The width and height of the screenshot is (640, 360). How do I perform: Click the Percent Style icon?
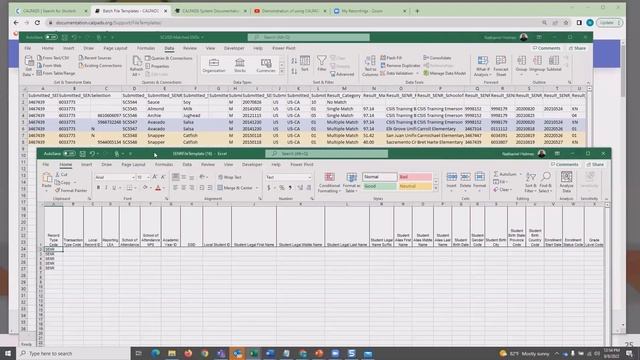pyautogui.click(x=282, y=188)
